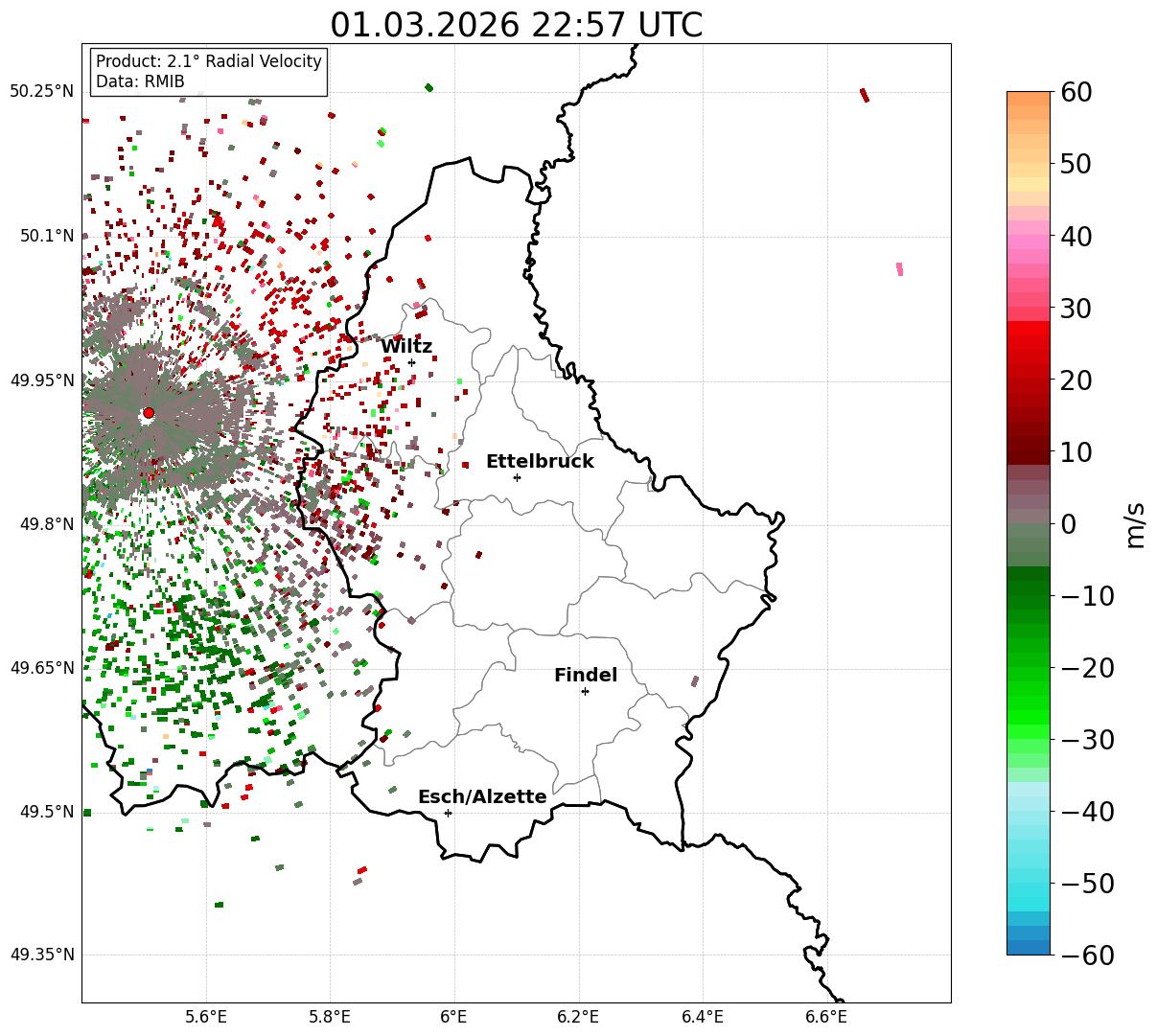Click the Data: RMIB text
The width and height of the screenshot is (1157, 1036).
point(140,82)
